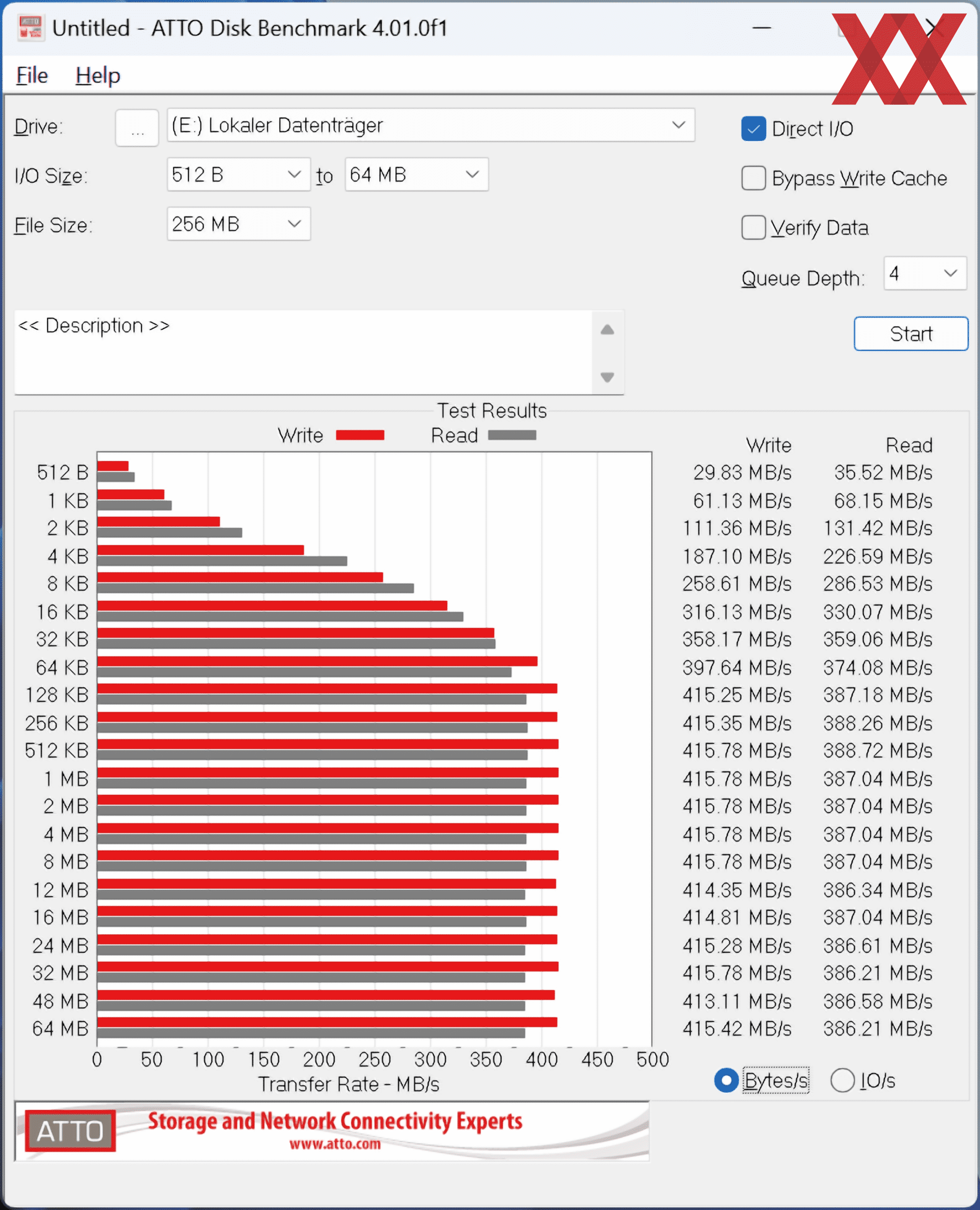The height and width of the screenshot is (1210, 980).
Task: Enable the Verify Data checkbox
Action: 753,228
